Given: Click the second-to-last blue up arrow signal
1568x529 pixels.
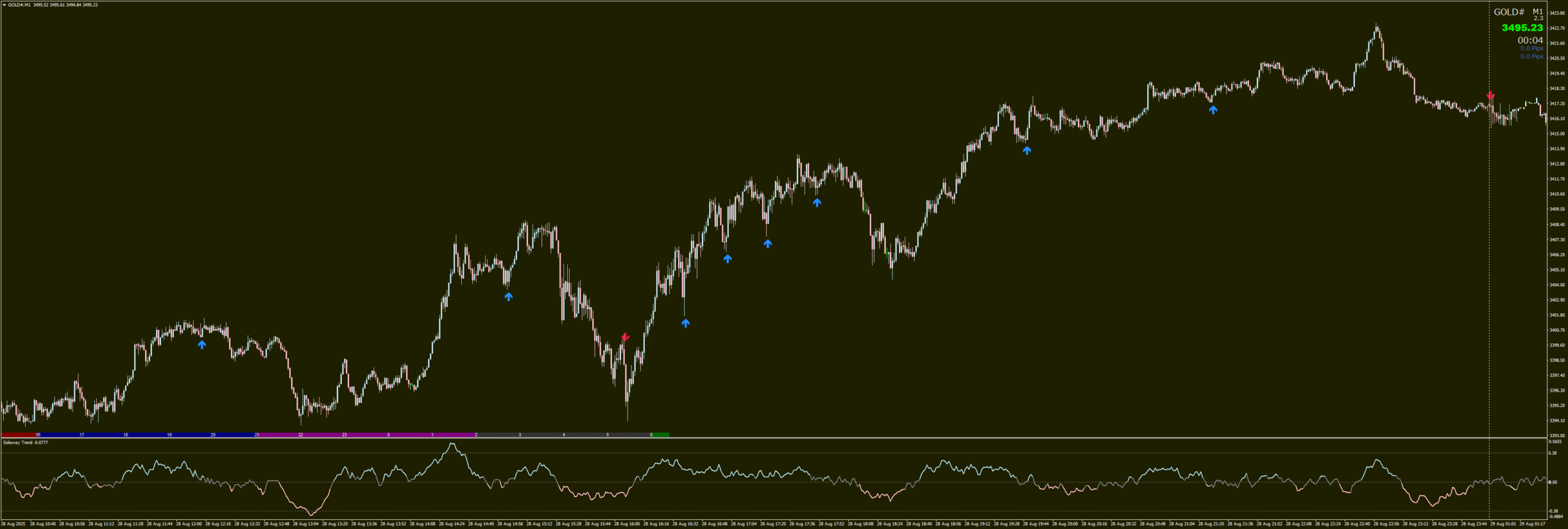Looking at the screenshot, I should 1027,150.
